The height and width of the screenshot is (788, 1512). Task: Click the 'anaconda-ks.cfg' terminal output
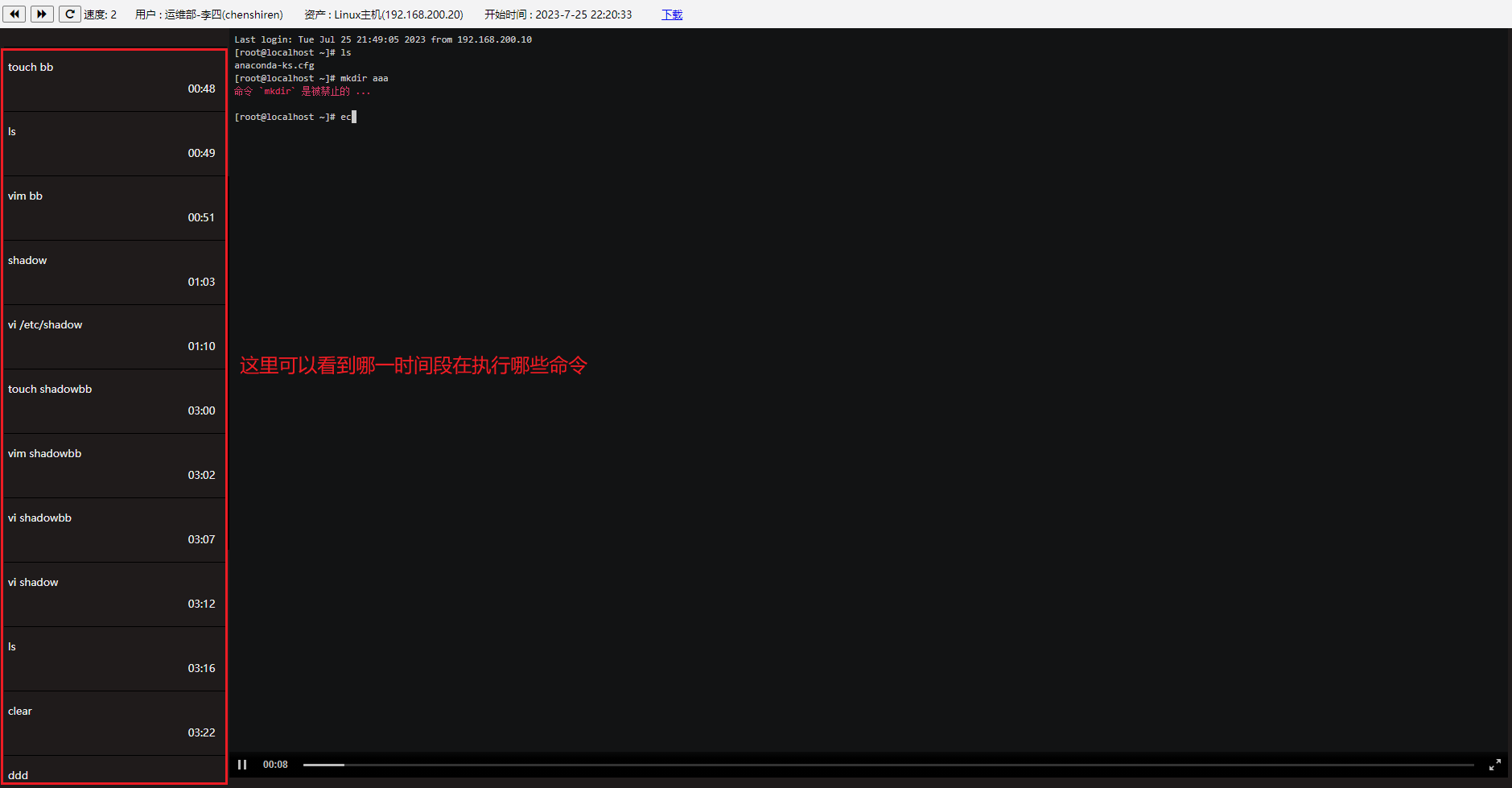[274, 65]
